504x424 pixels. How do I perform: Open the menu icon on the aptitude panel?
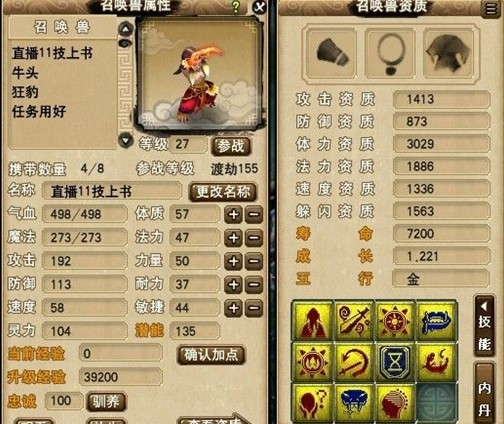(x=491, y=9)
